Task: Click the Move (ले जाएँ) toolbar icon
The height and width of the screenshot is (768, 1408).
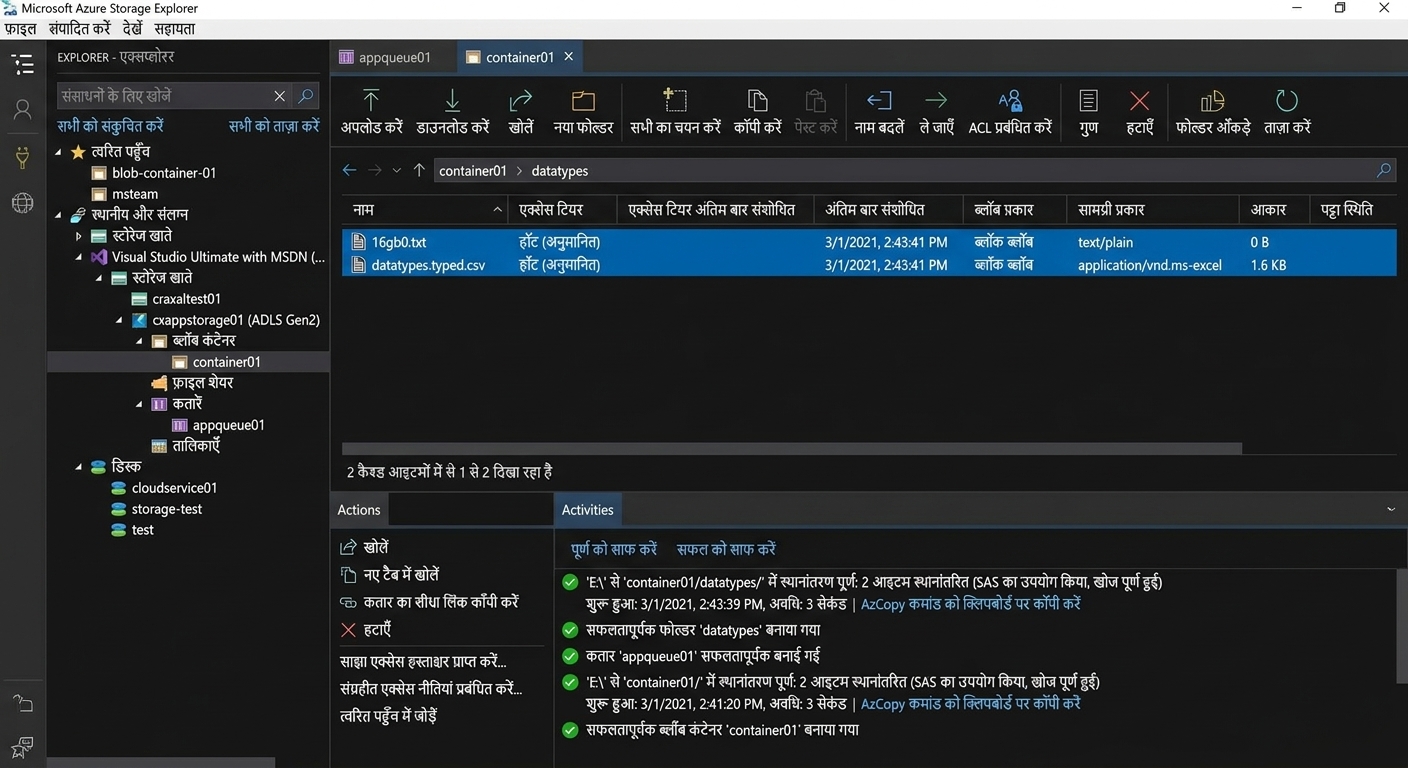Action: pyautogui.click(x=936, y=101)
